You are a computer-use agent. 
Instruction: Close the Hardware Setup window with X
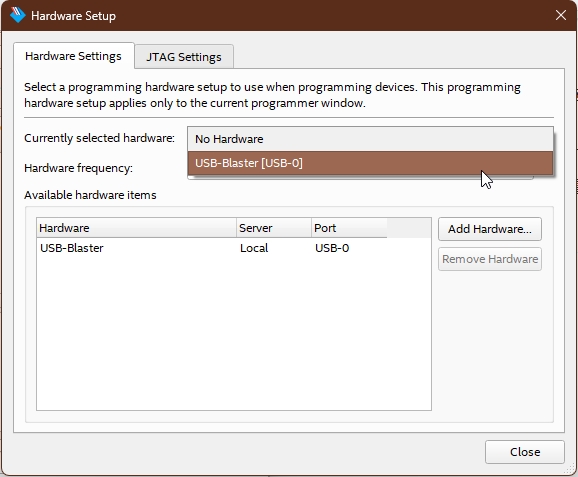click(561, 15)
